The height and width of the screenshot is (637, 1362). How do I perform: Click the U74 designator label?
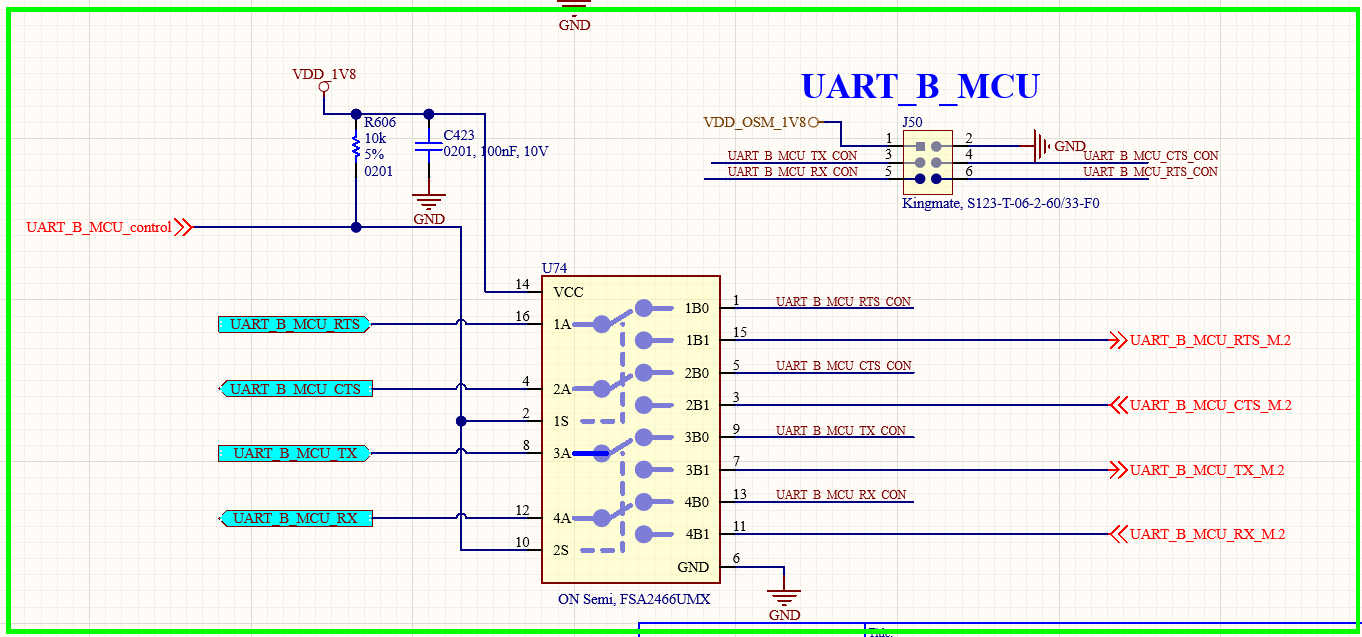[554, 268]
